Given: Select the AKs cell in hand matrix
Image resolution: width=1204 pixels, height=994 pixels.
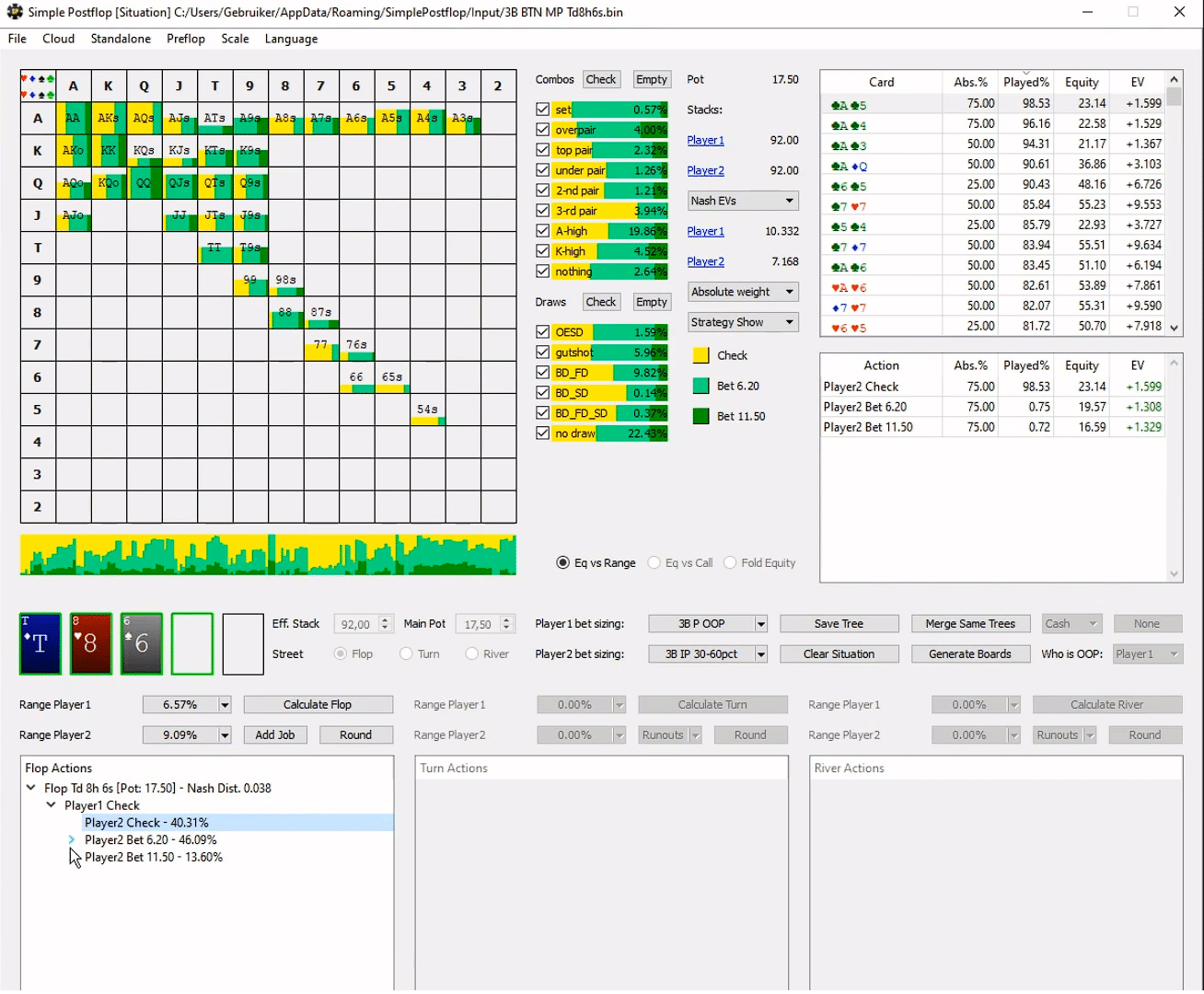Looking at the screenshot, I should pyautogui.click(x=109, y=119).
